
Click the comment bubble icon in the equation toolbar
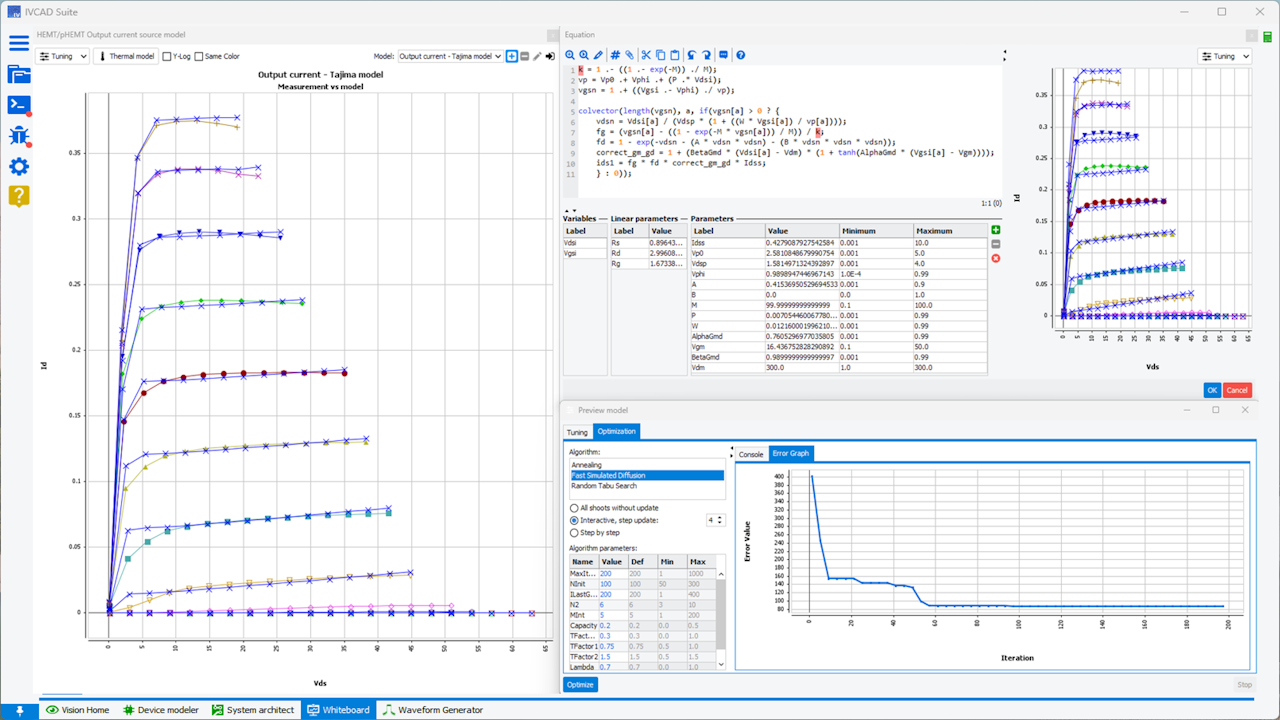(x=724, y=55)
